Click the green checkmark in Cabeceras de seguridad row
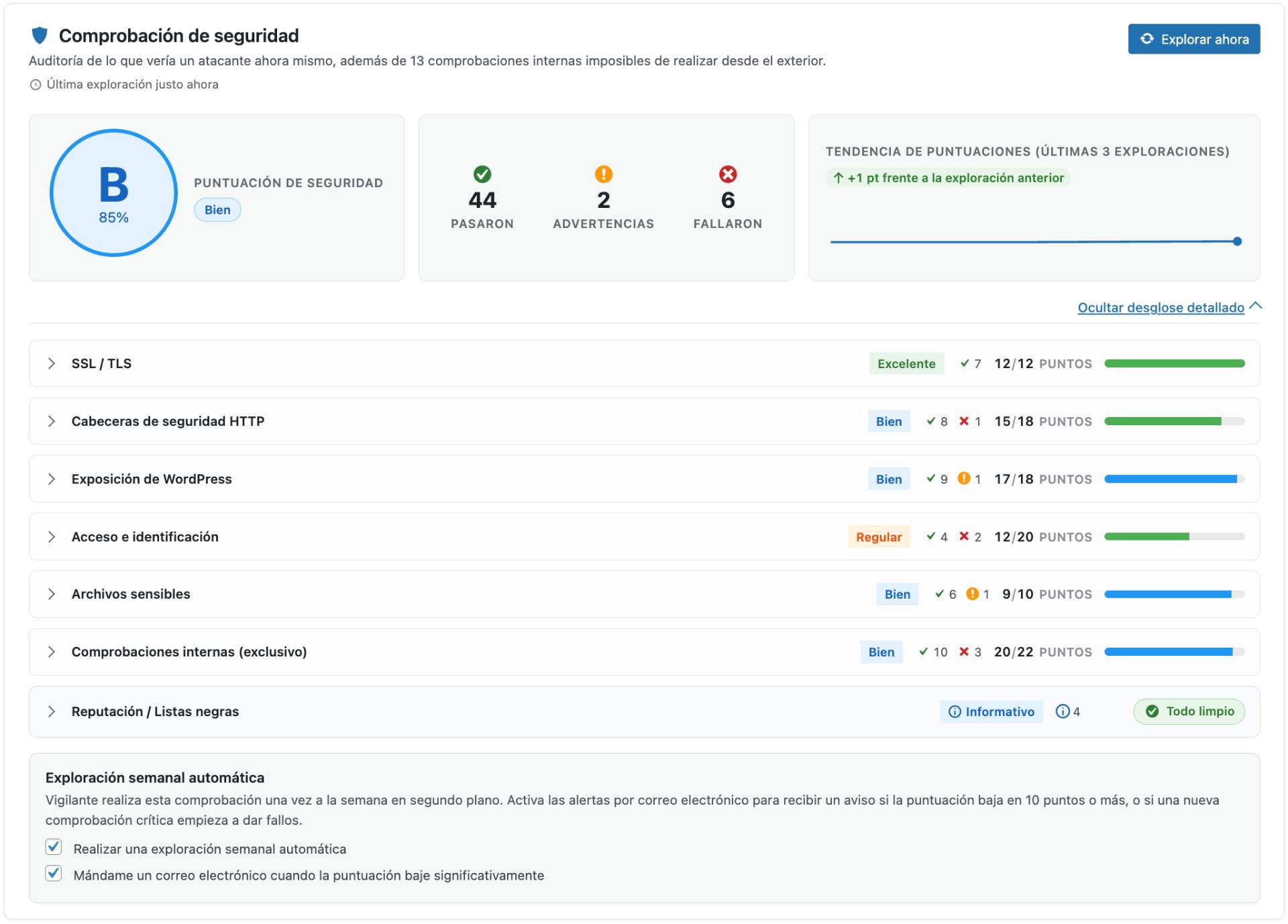 point(931,420)
